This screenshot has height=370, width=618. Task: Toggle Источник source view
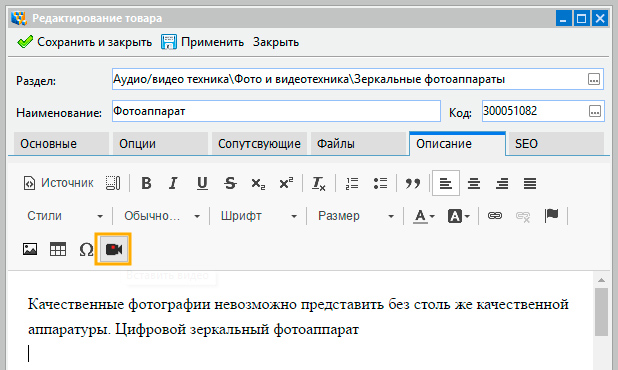58,183
